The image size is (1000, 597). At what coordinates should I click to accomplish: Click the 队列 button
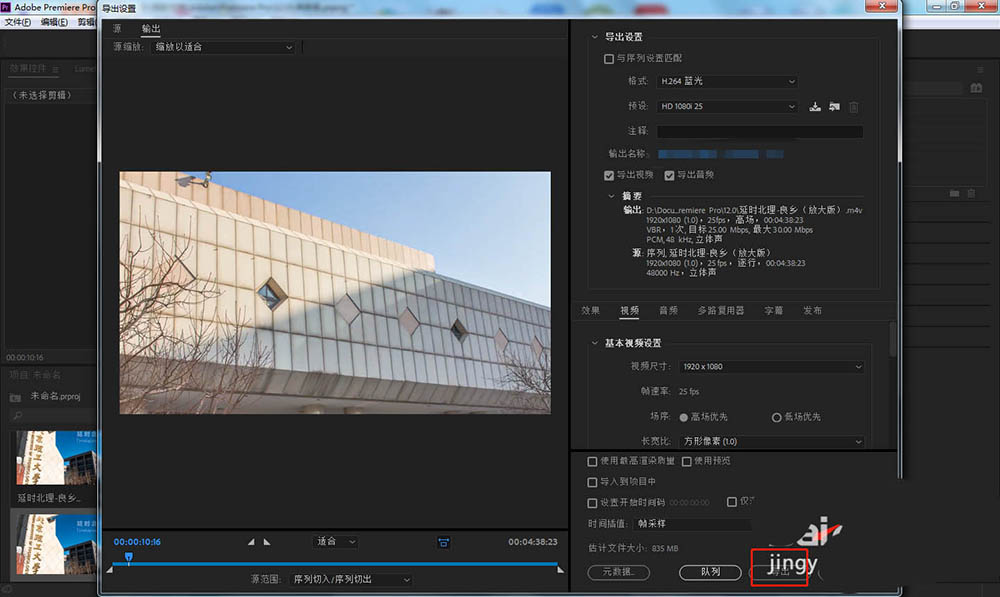tap(710, 572)
